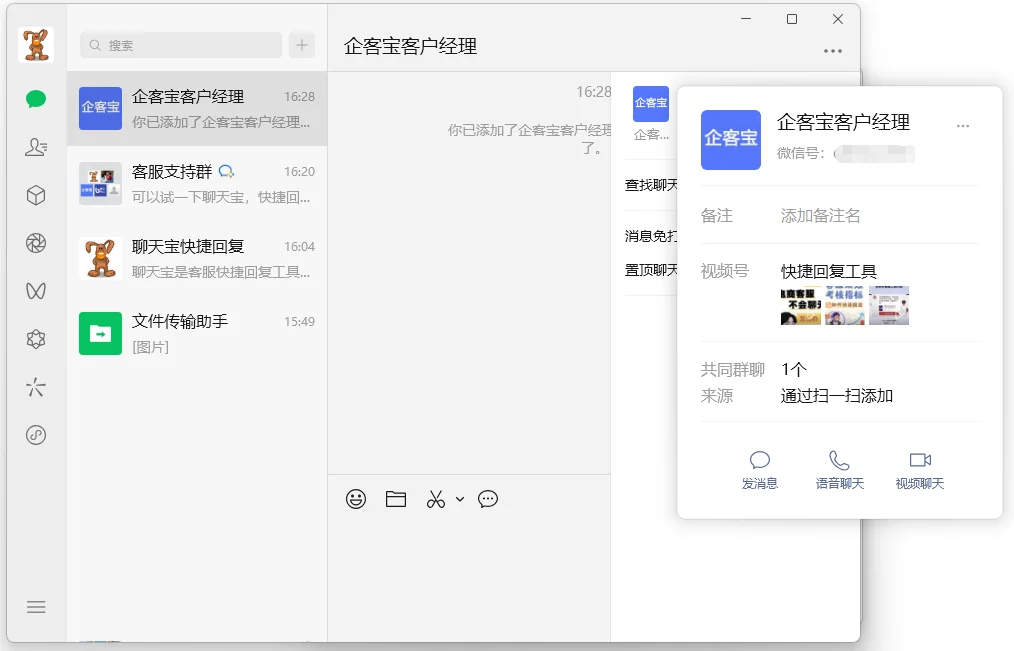Click the 通过扫一扫添加 source text
Viewport: 1014px width, 651px height.
(837, 396)
